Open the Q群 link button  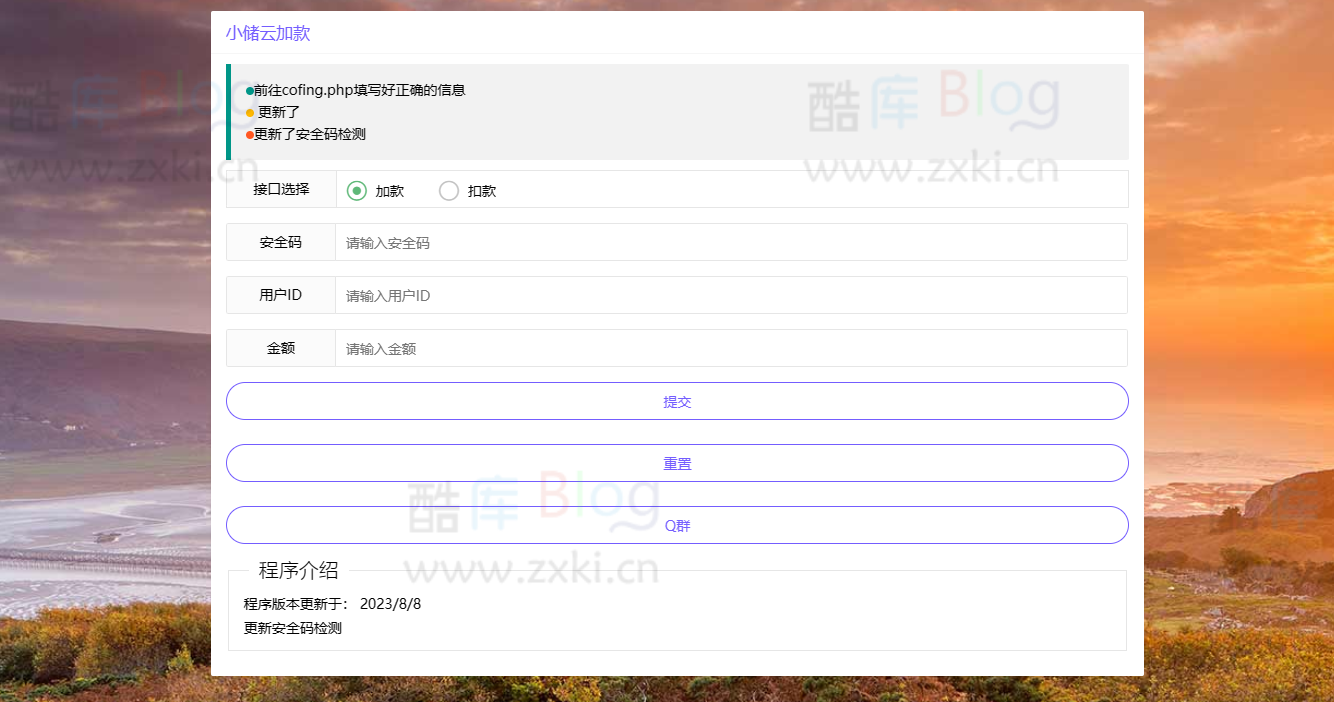click(x=677, y=524)
